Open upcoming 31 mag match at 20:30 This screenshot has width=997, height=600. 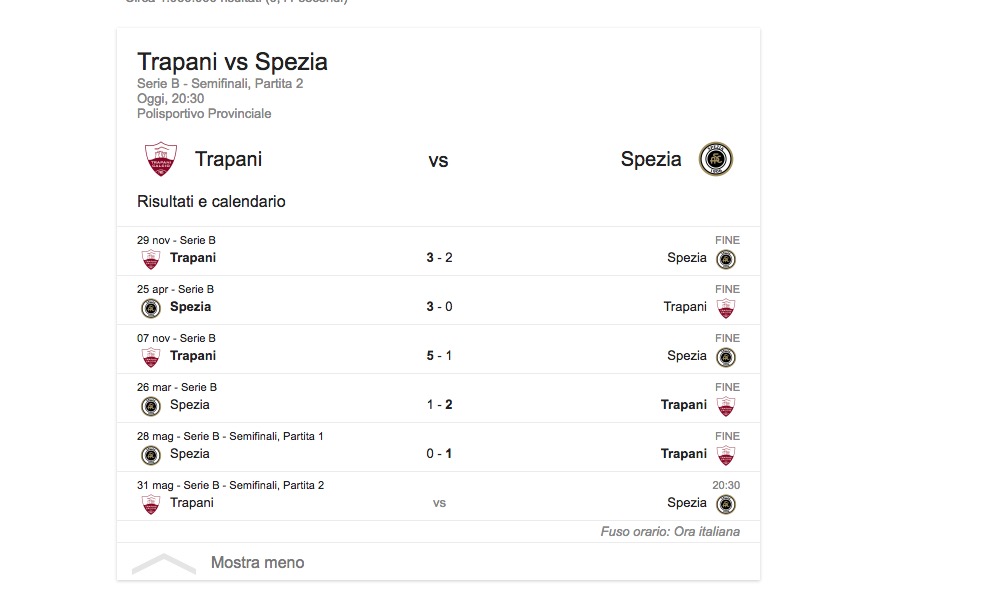(439, 503)
